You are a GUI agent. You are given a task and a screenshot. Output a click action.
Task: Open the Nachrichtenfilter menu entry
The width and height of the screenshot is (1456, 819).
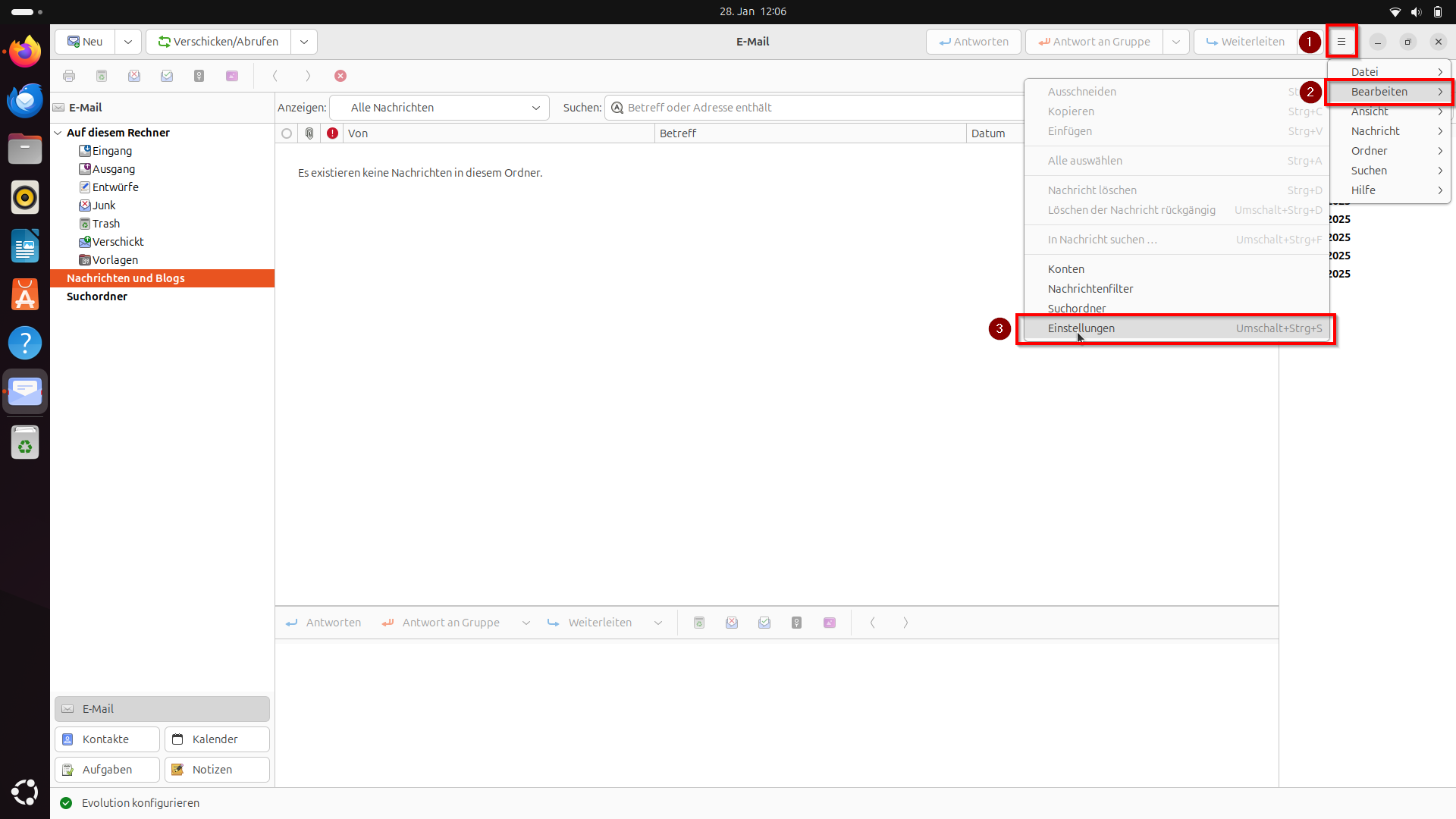point(1090,288)
